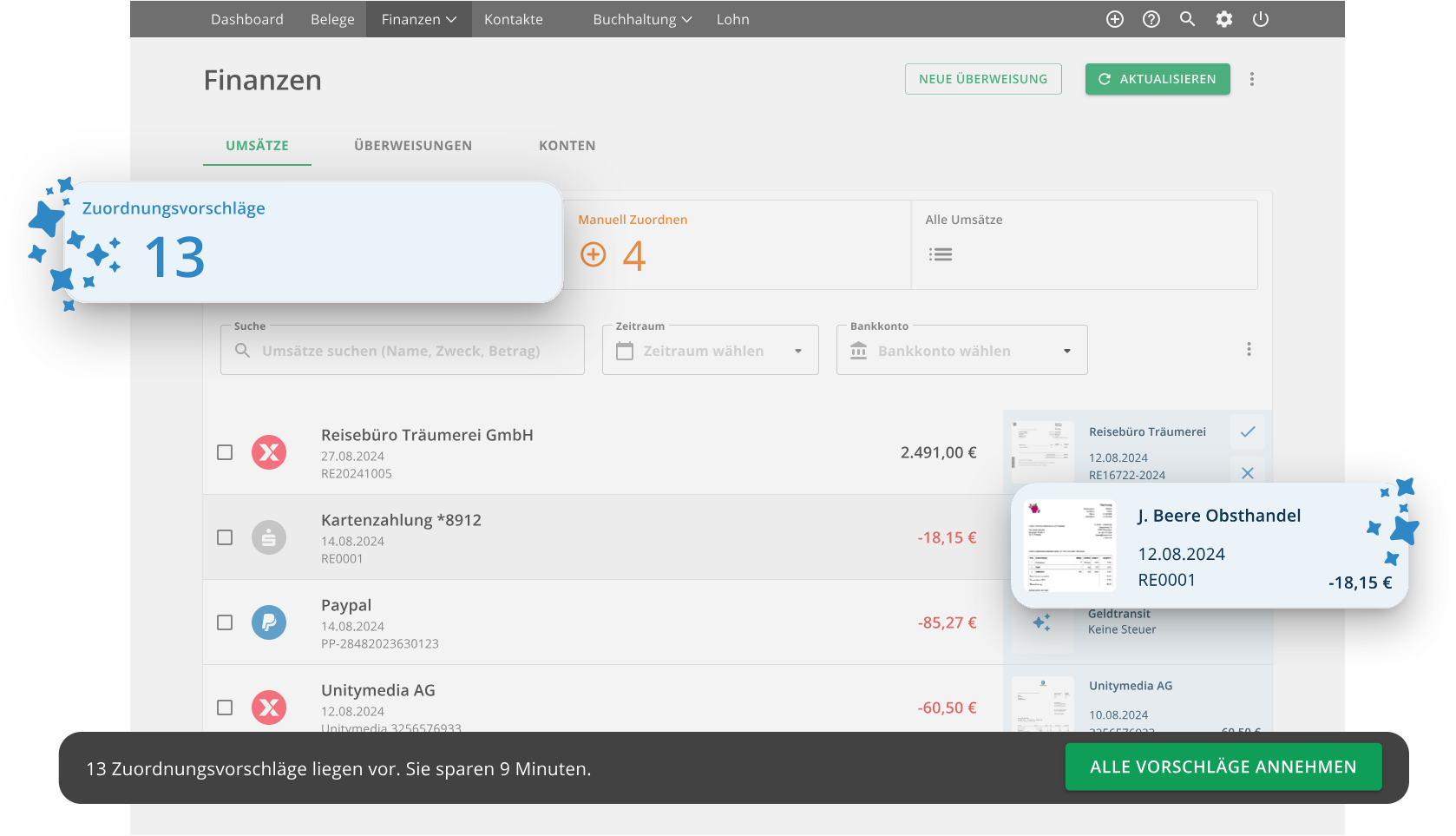Click reference RE20241005
This screenshot has width=1456, height=836.
point(357,474)
